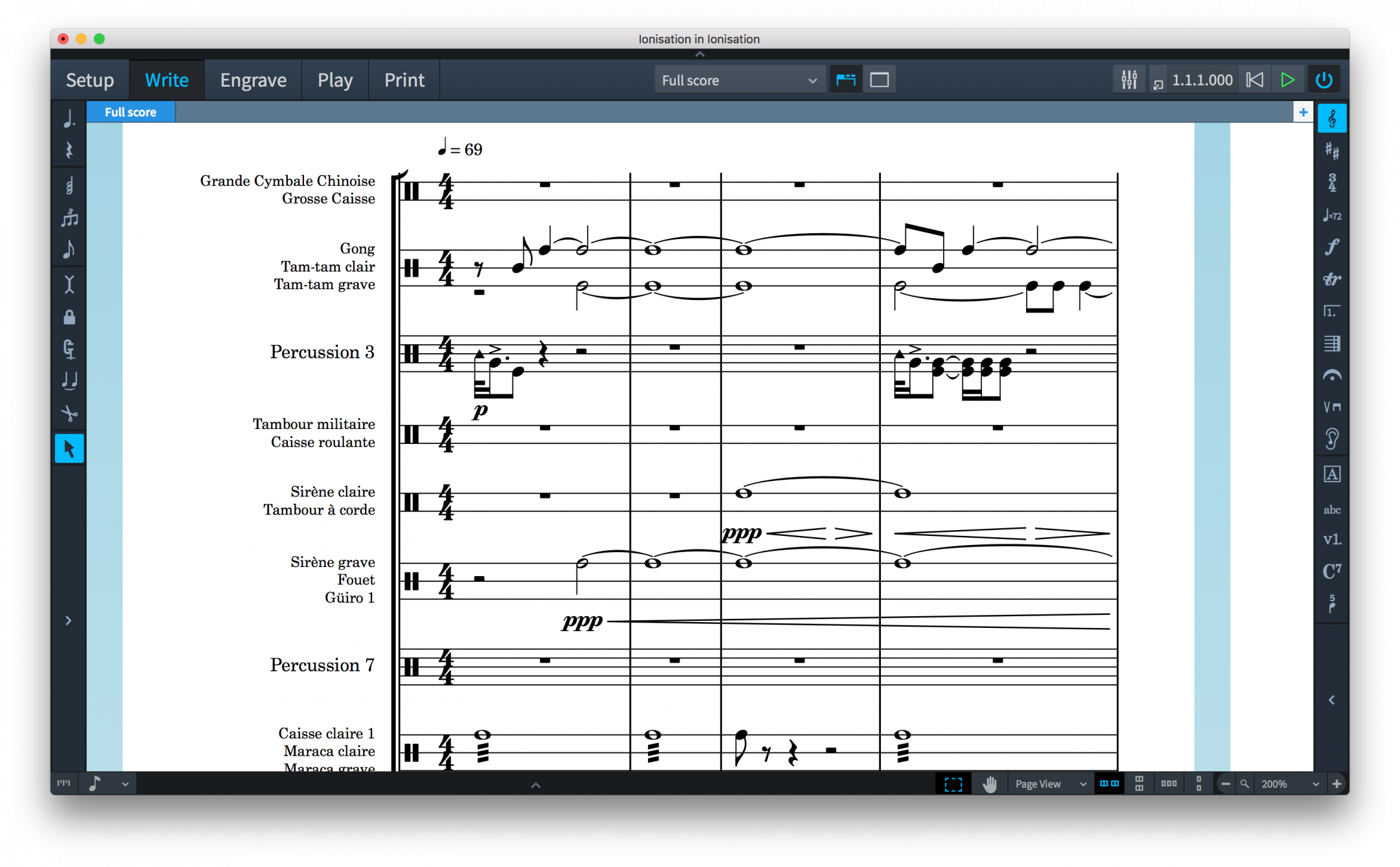Switch to Setup mode
This screenshot has height=867, width=1400.
(x=90, y=80)
